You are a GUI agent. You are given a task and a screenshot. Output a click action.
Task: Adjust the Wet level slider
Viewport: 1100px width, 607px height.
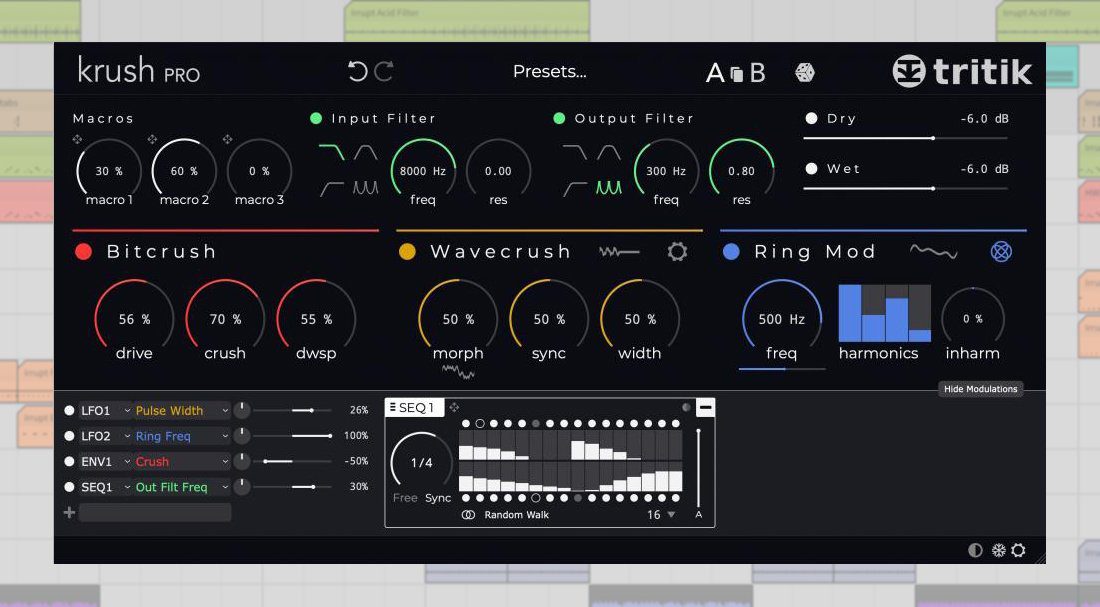click(905, 189)
